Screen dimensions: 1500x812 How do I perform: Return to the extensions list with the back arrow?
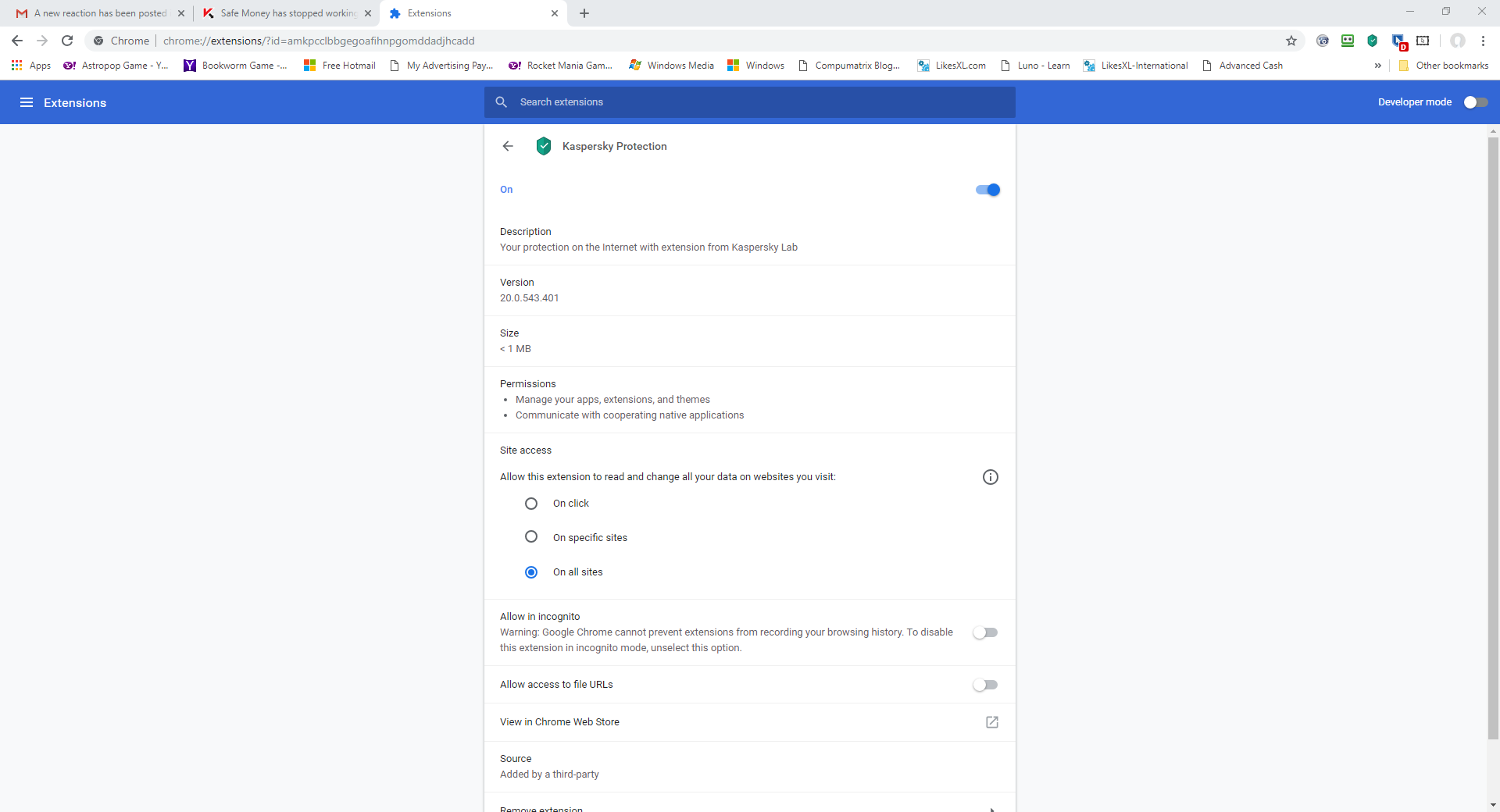coord(508,146)
